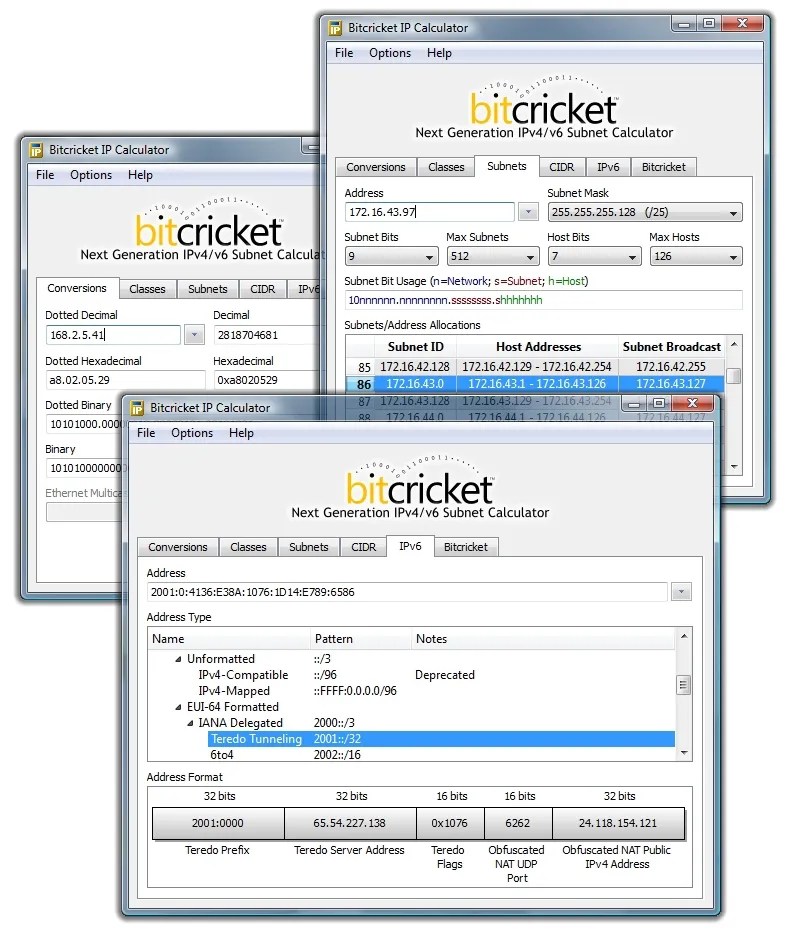Open the Subnet Mask dropdown showing 255.255.255.128

734,212
